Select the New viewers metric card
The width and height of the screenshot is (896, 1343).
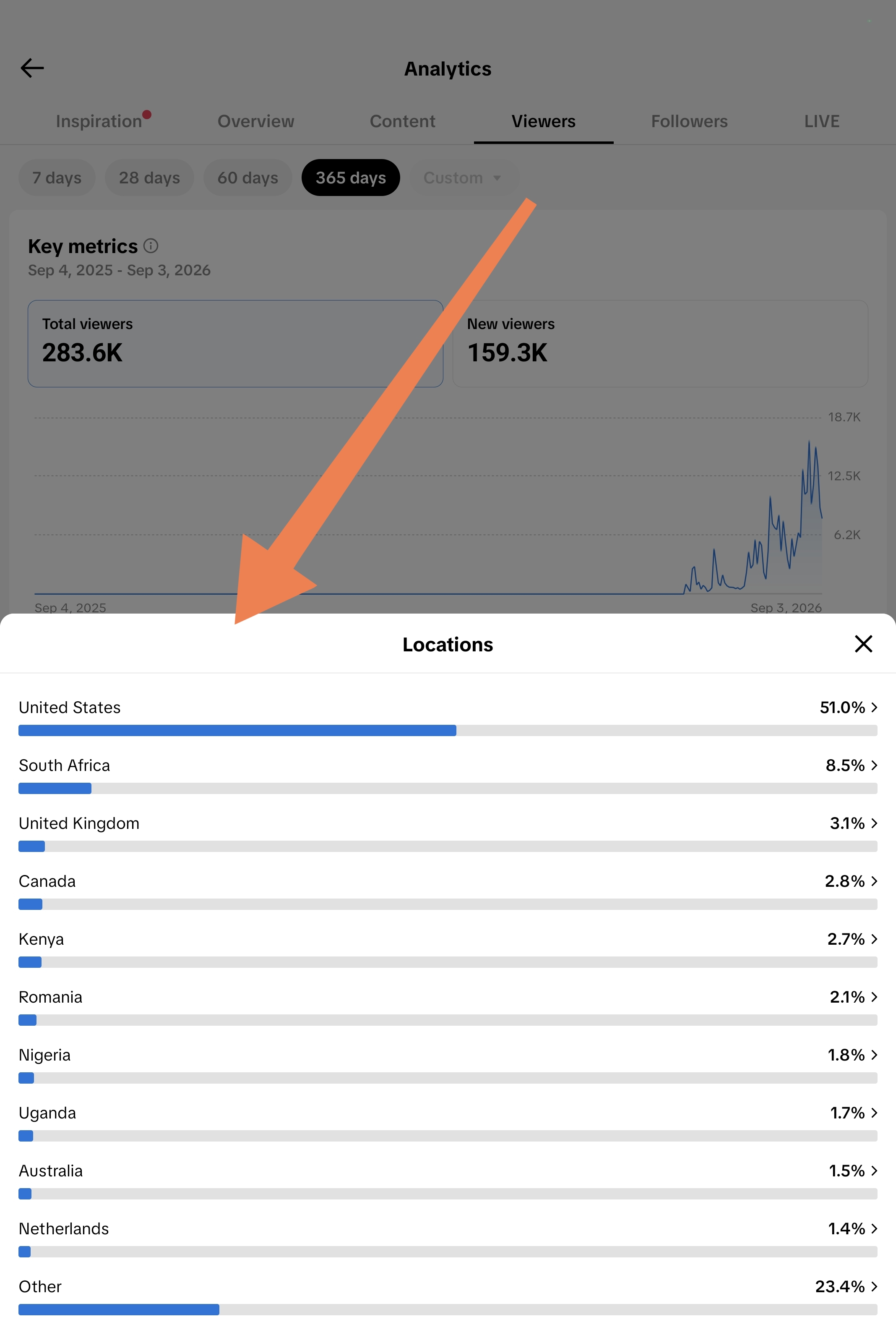pyautogui.click(x=660, y=344)
